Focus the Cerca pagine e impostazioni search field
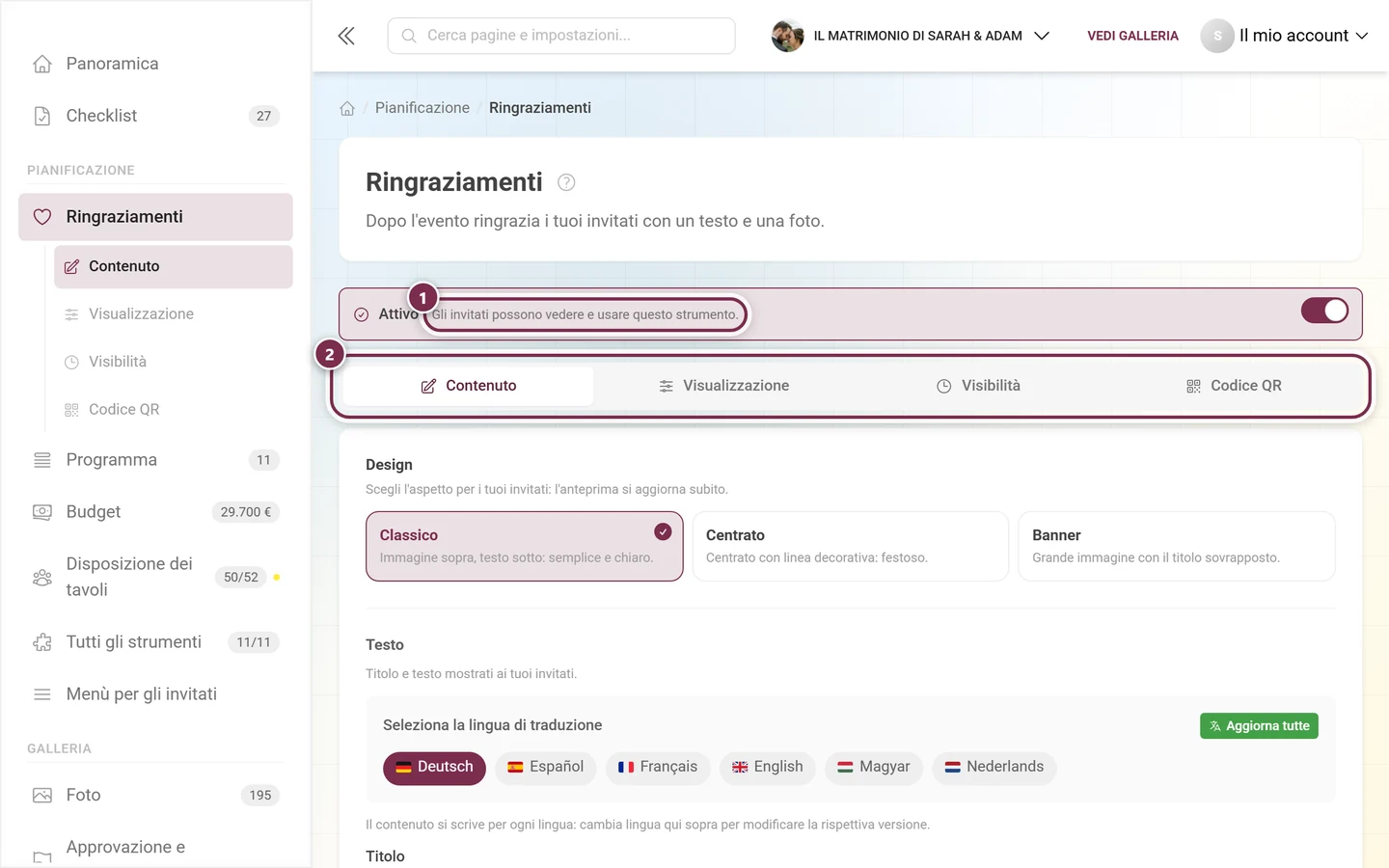The height and width of the screenshot is (868, 1389). (x=561, y=36)
